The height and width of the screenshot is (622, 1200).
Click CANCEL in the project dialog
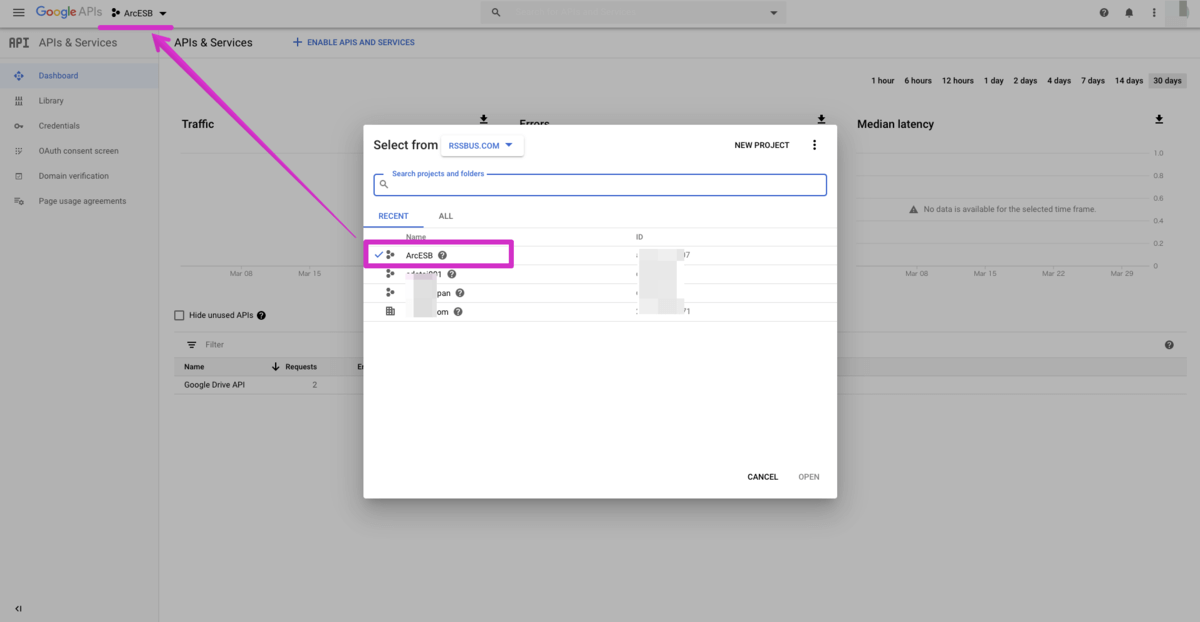point(762,477)
